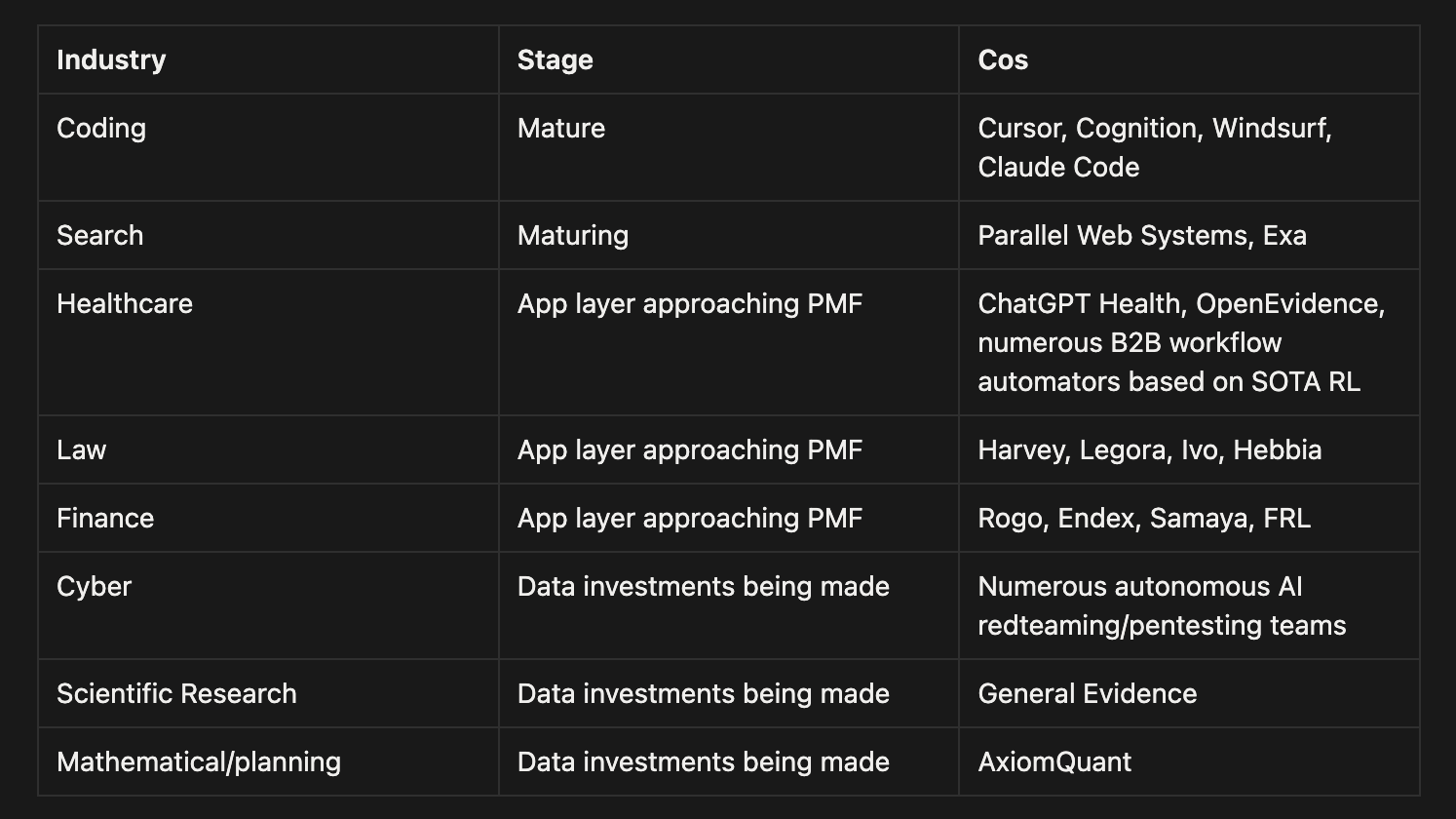Select the General Evidence cell
The width and height of the screenshot is (1456, 819).
1189,693
